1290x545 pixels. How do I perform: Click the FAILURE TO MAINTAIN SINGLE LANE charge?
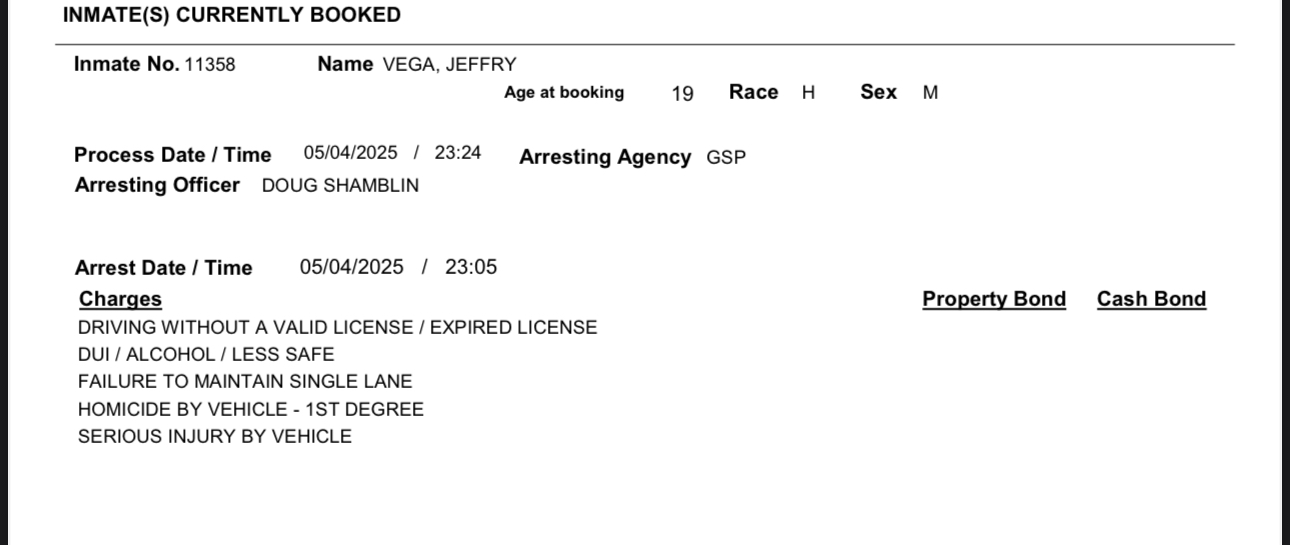(x=245, y=382)
